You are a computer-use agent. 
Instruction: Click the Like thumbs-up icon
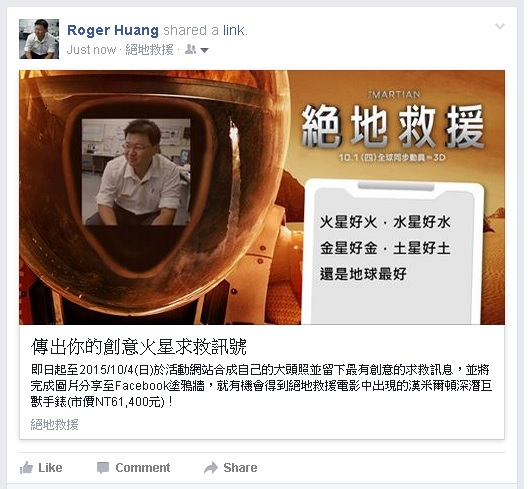(26, 468)
